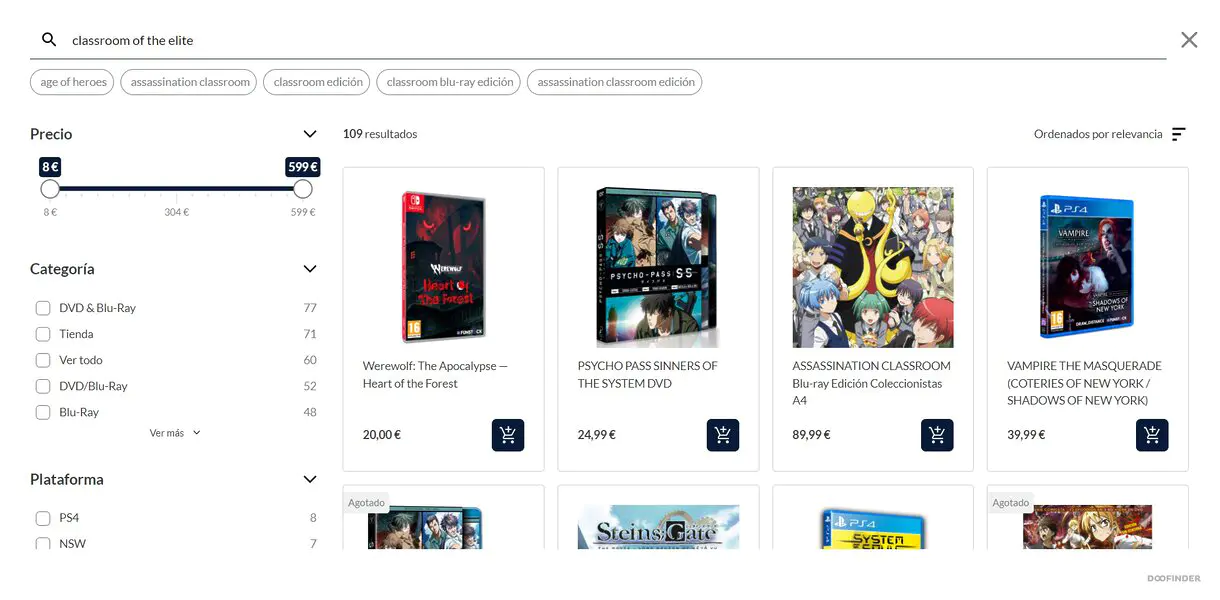Pick 'assassination classroom edición' suggestion chip

[x=616, y=82]
